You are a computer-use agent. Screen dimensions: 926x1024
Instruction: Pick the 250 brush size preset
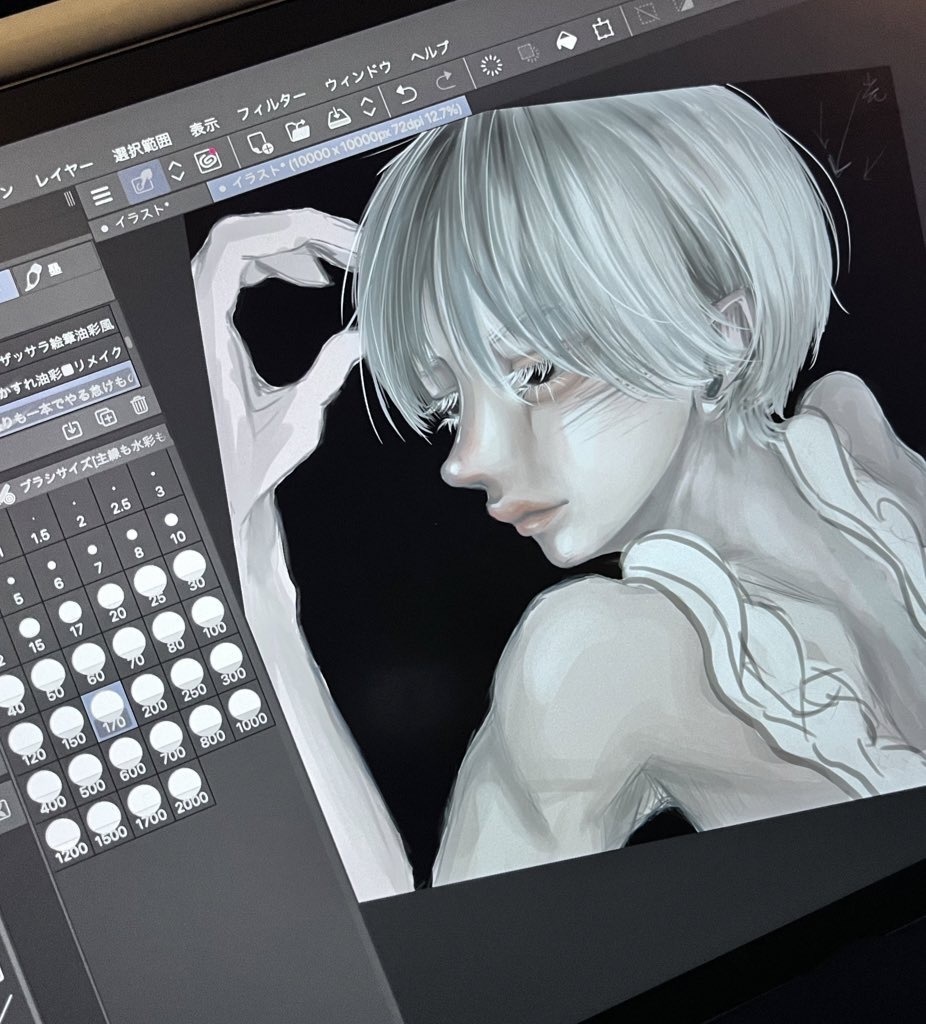pos(189,680)
